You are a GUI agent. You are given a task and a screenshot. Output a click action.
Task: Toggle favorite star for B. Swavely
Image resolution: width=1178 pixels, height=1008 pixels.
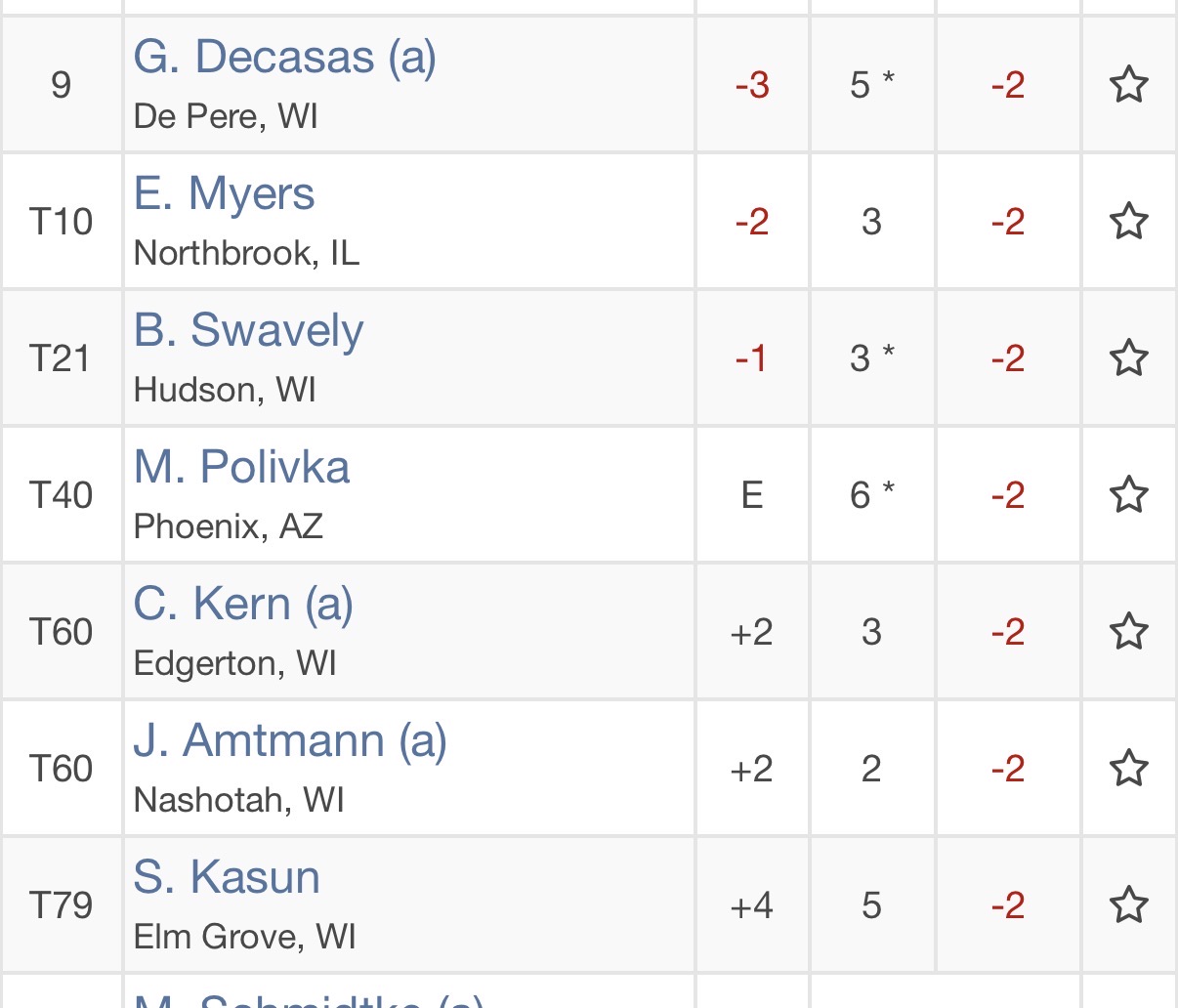1128,358
